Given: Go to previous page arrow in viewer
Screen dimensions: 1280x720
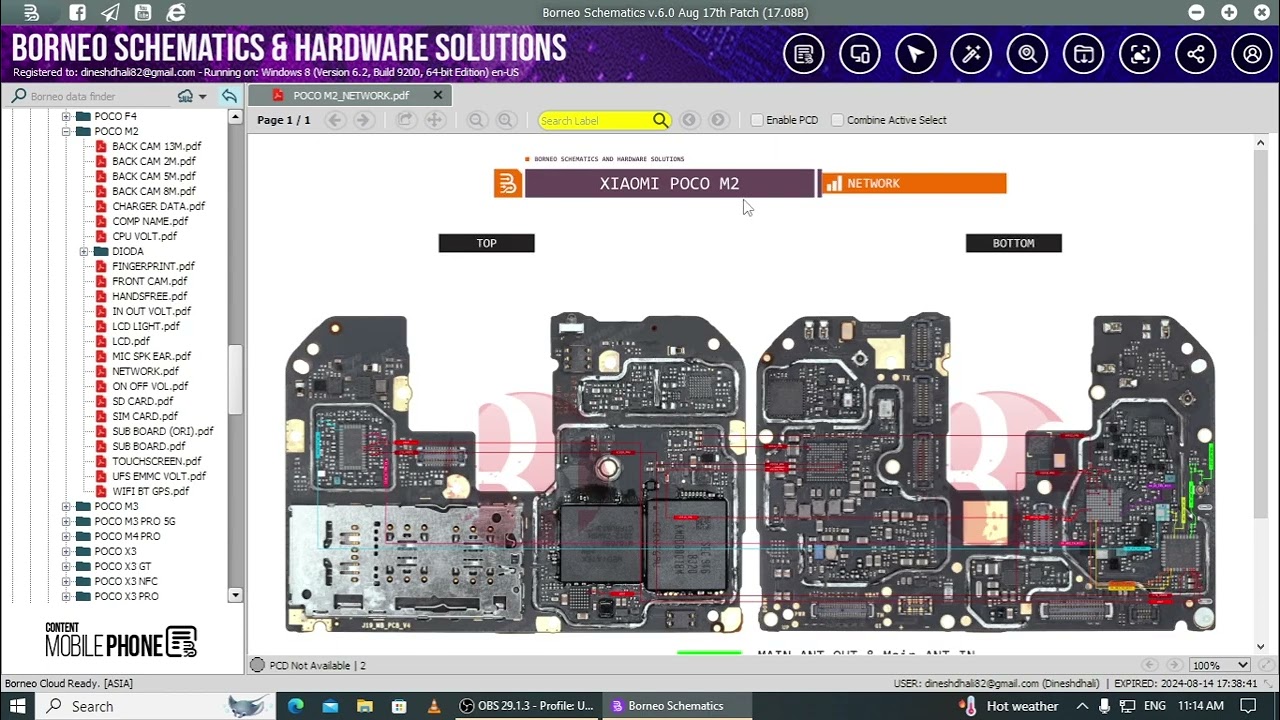Looking at the screenshot, I should 336,120.
